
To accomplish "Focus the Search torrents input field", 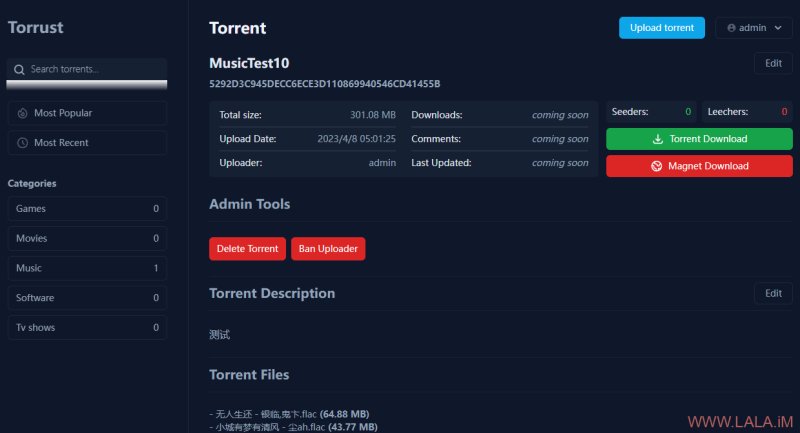I will click(x=87, y=69).
